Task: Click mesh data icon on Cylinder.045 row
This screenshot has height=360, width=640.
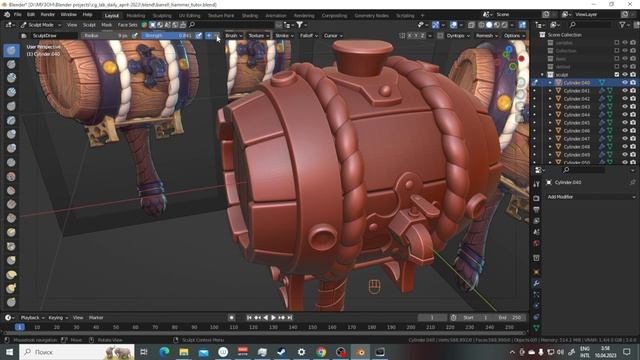Action: coord(610,123)
